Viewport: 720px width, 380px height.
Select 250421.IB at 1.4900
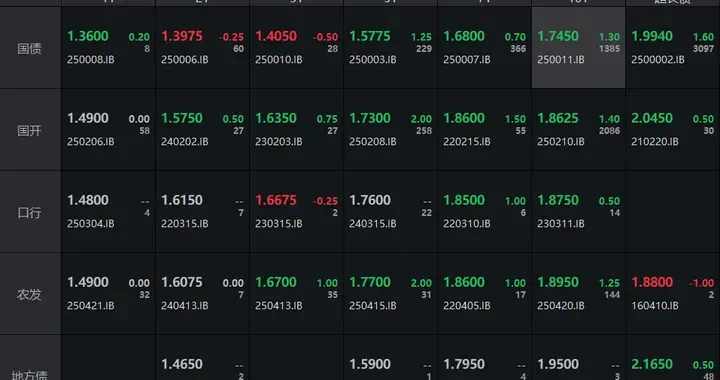point(108,294)
